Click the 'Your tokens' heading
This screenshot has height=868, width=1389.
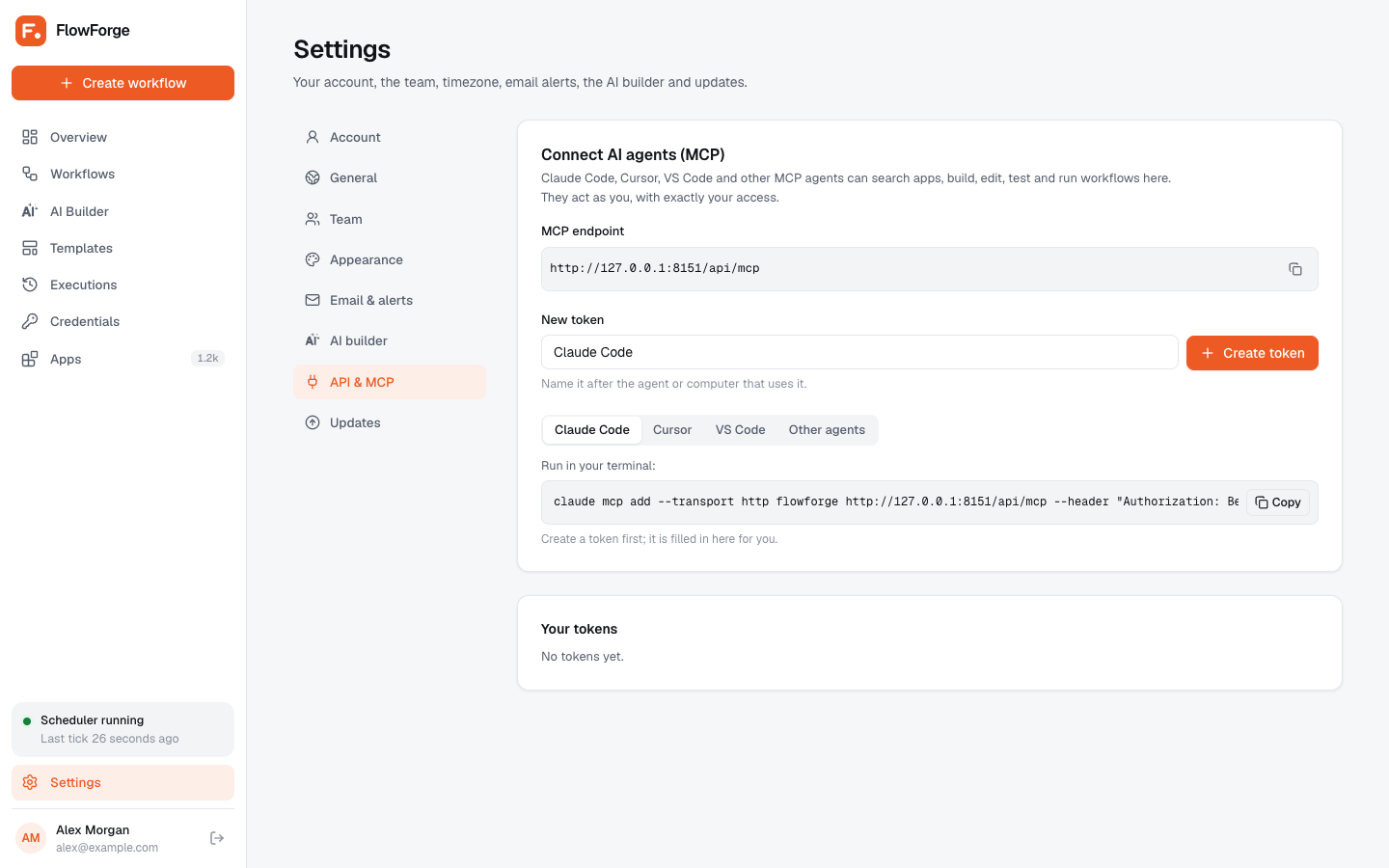(579, 629)
